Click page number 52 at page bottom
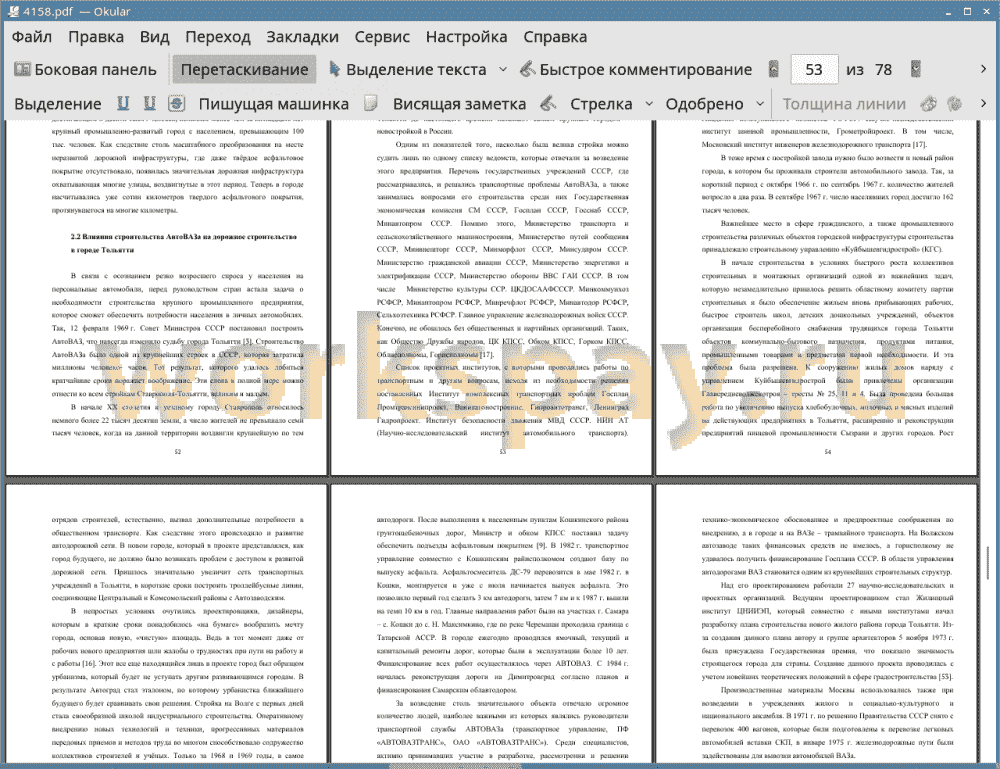The image size is (1000, 769). [177, 451]
